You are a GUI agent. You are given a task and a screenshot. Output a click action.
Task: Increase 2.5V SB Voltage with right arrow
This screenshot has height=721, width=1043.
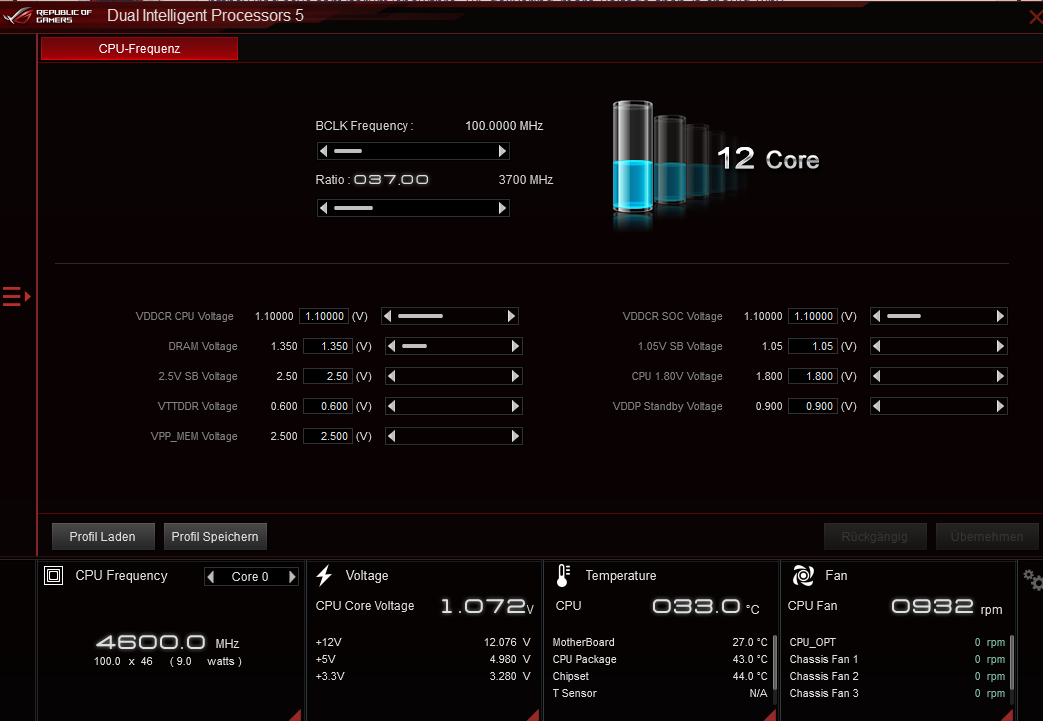click(x=516, y=376)
